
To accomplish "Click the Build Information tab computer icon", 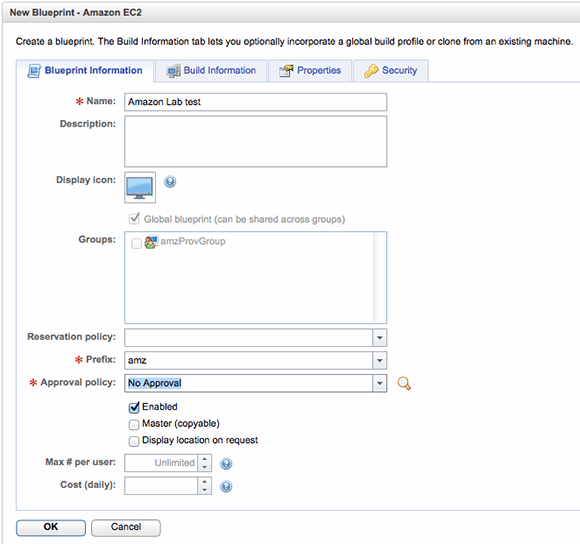I will click(173, 71).
